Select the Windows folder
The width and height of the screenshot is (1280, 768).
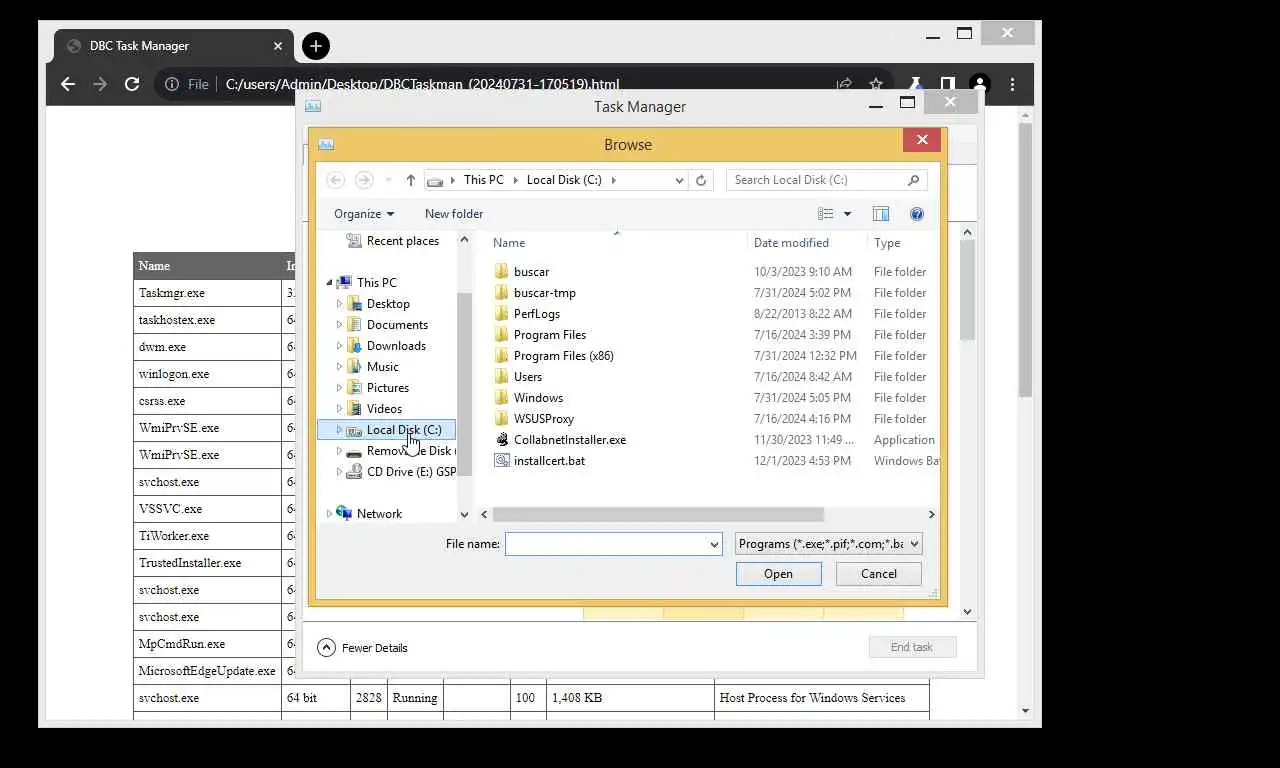(538, 398)
